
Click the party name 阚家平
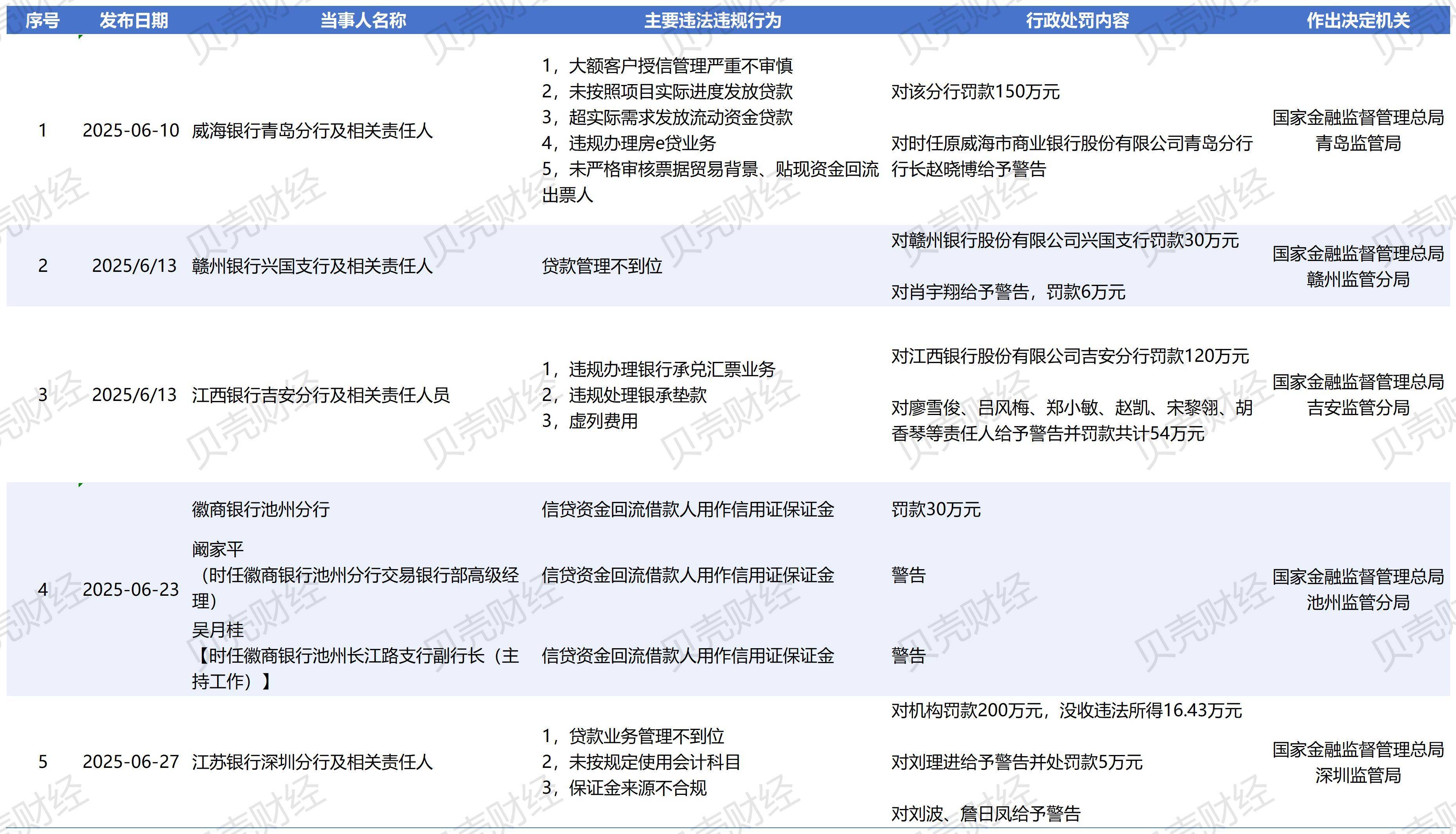[218, 549]
